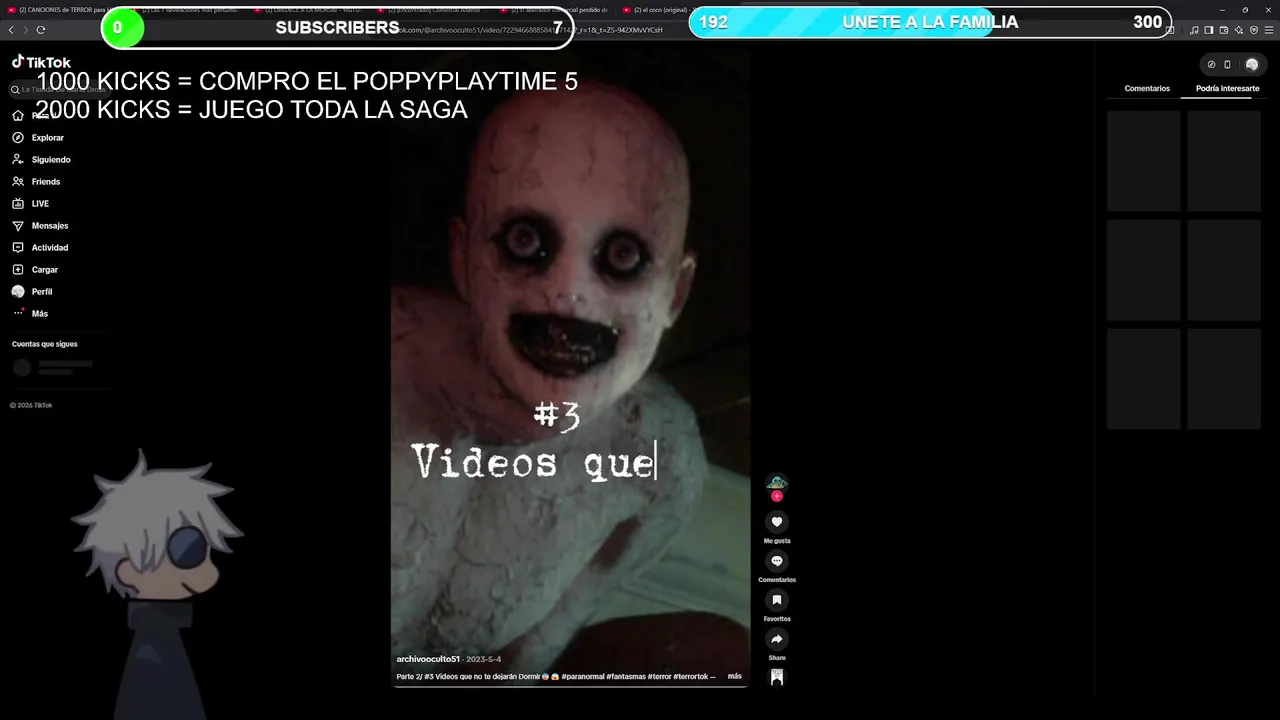Image resolution: width=1280 pixels, height=720 pixels.
Task: Switch to CANCIONES de TERROR browser tab
Action: [62, 10]
